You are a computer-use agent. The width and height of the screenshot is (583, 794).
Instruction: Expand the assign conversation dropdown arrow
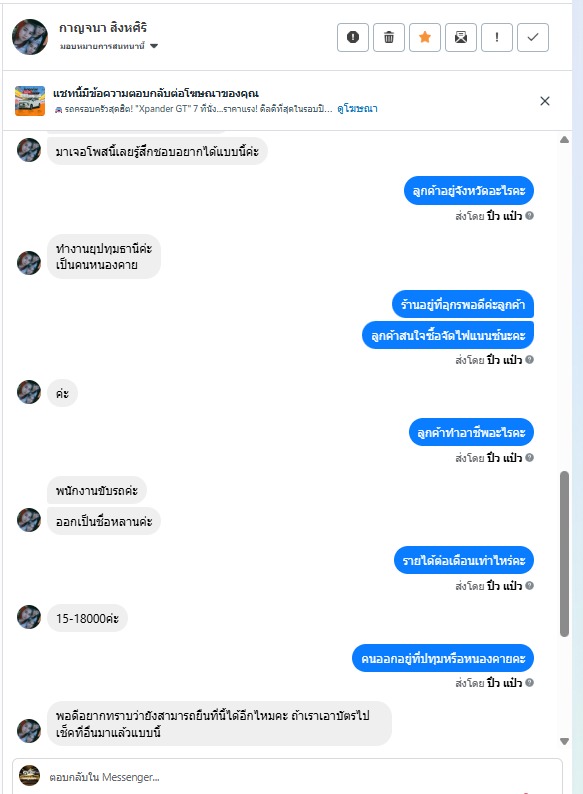coord(154,46)
